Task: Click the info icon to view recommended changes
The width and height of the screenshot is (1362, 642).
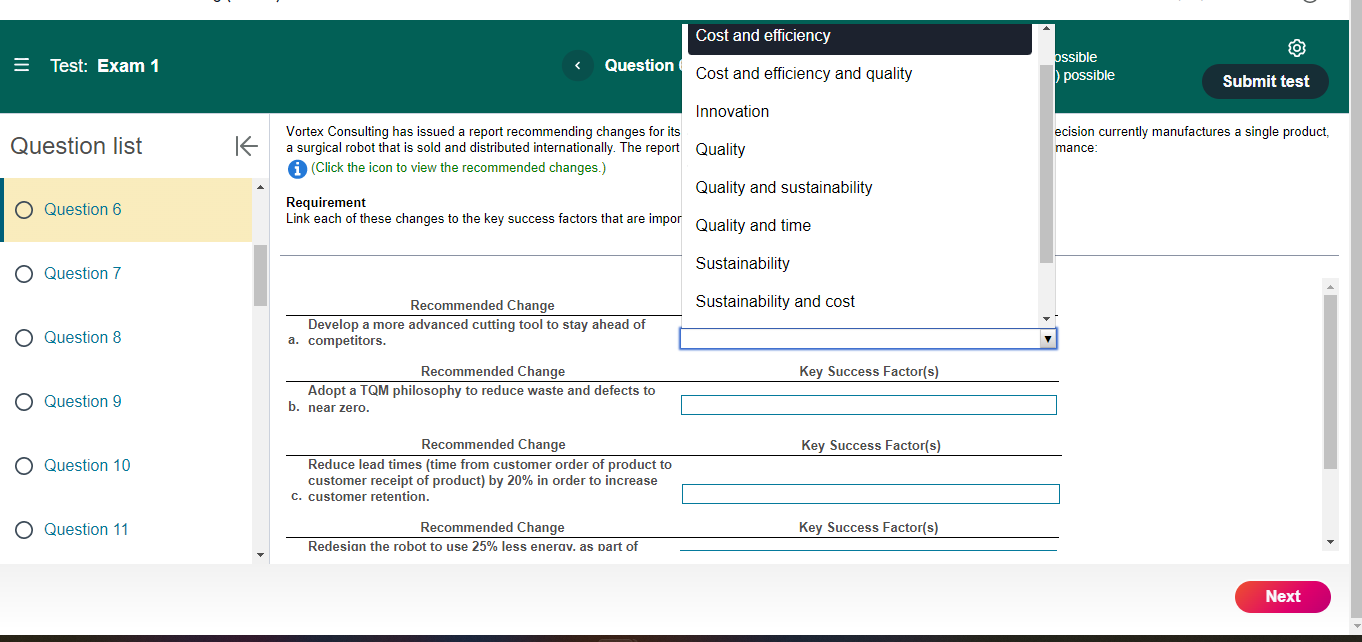Action: click(297, 168)
